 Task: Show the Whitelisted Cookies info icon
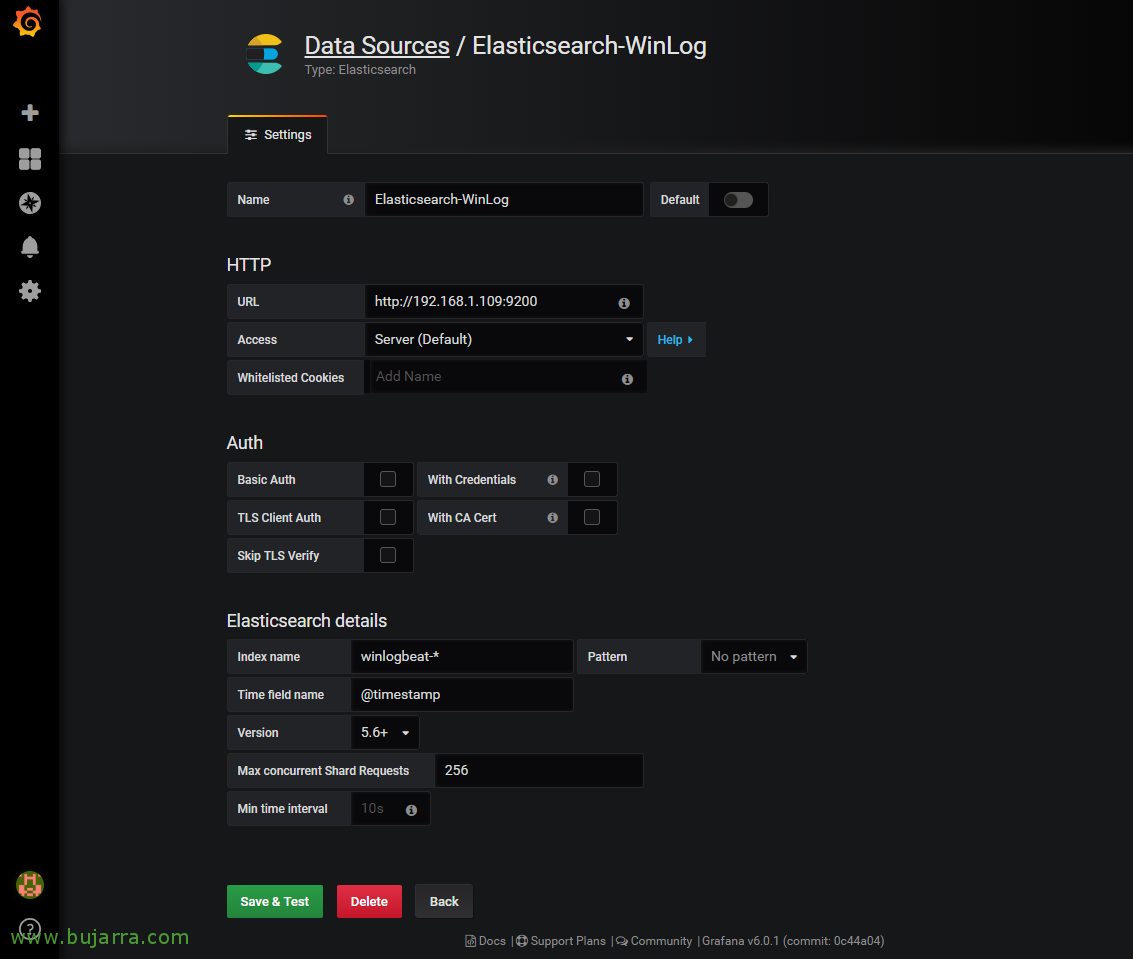pos(627,379)
